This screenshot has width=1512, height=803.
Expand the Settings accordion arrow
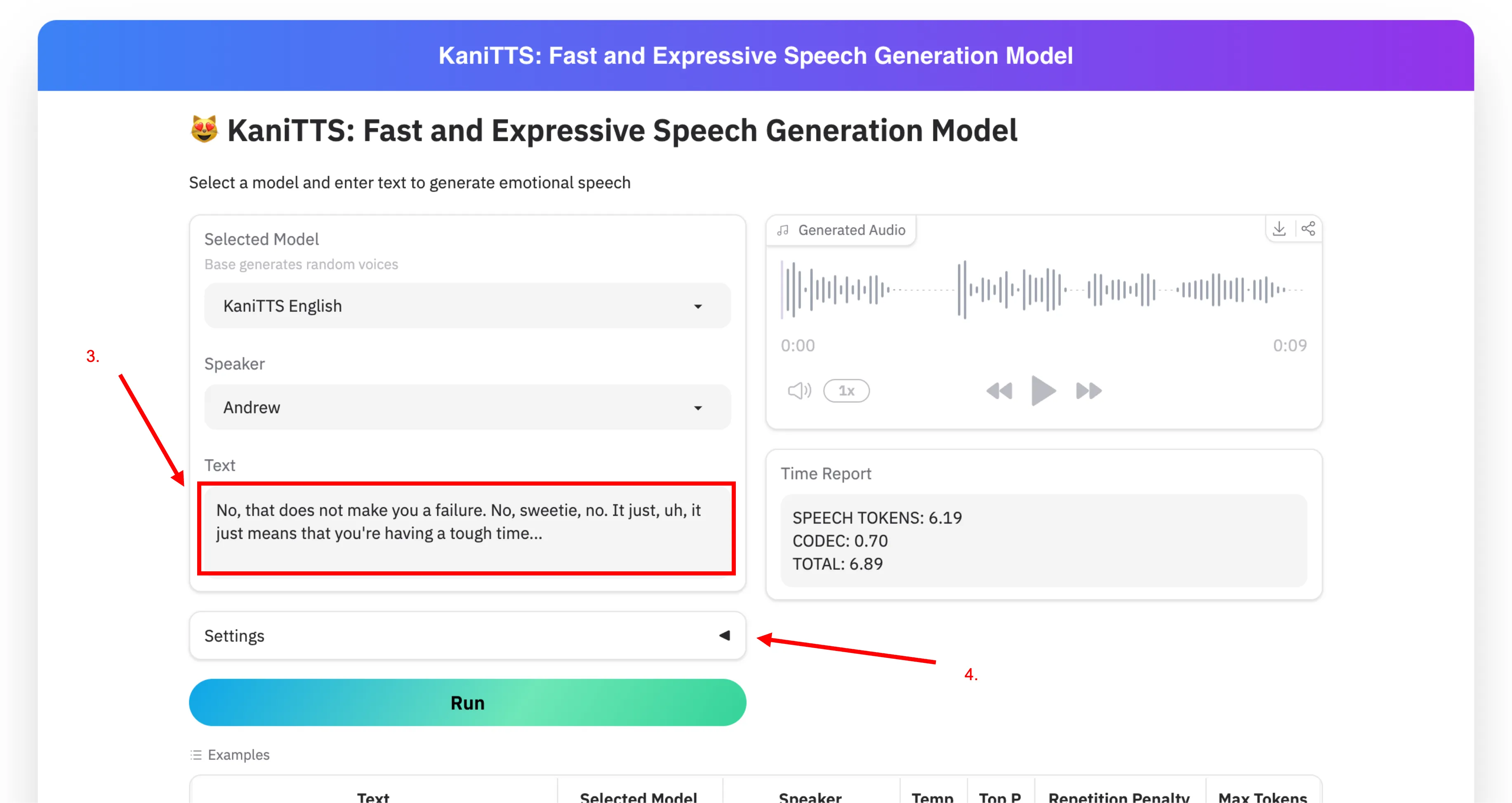725,636
